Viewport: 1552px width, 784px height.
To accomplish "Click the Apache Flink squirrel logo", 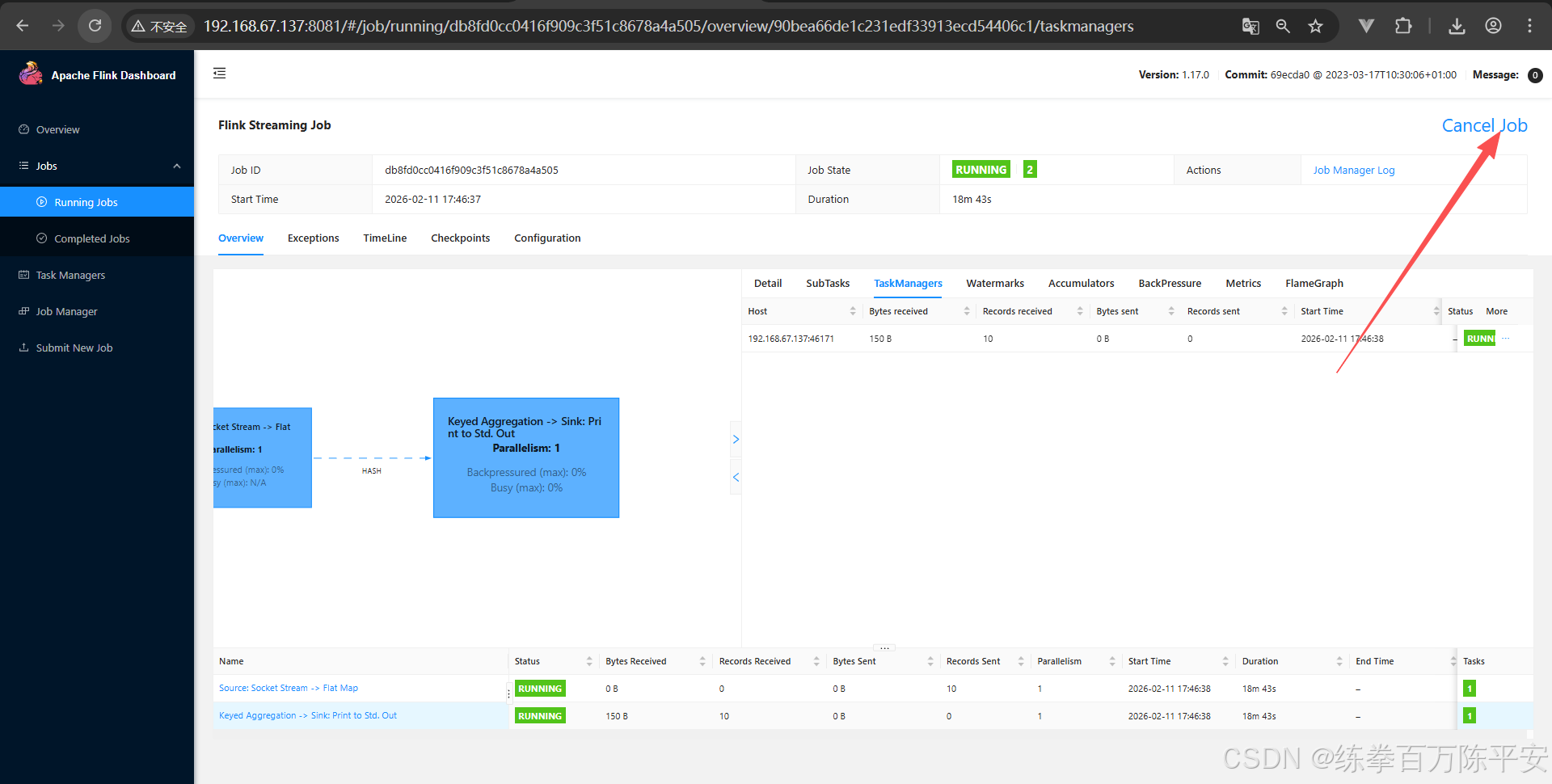I will click(x=31, y=74).
